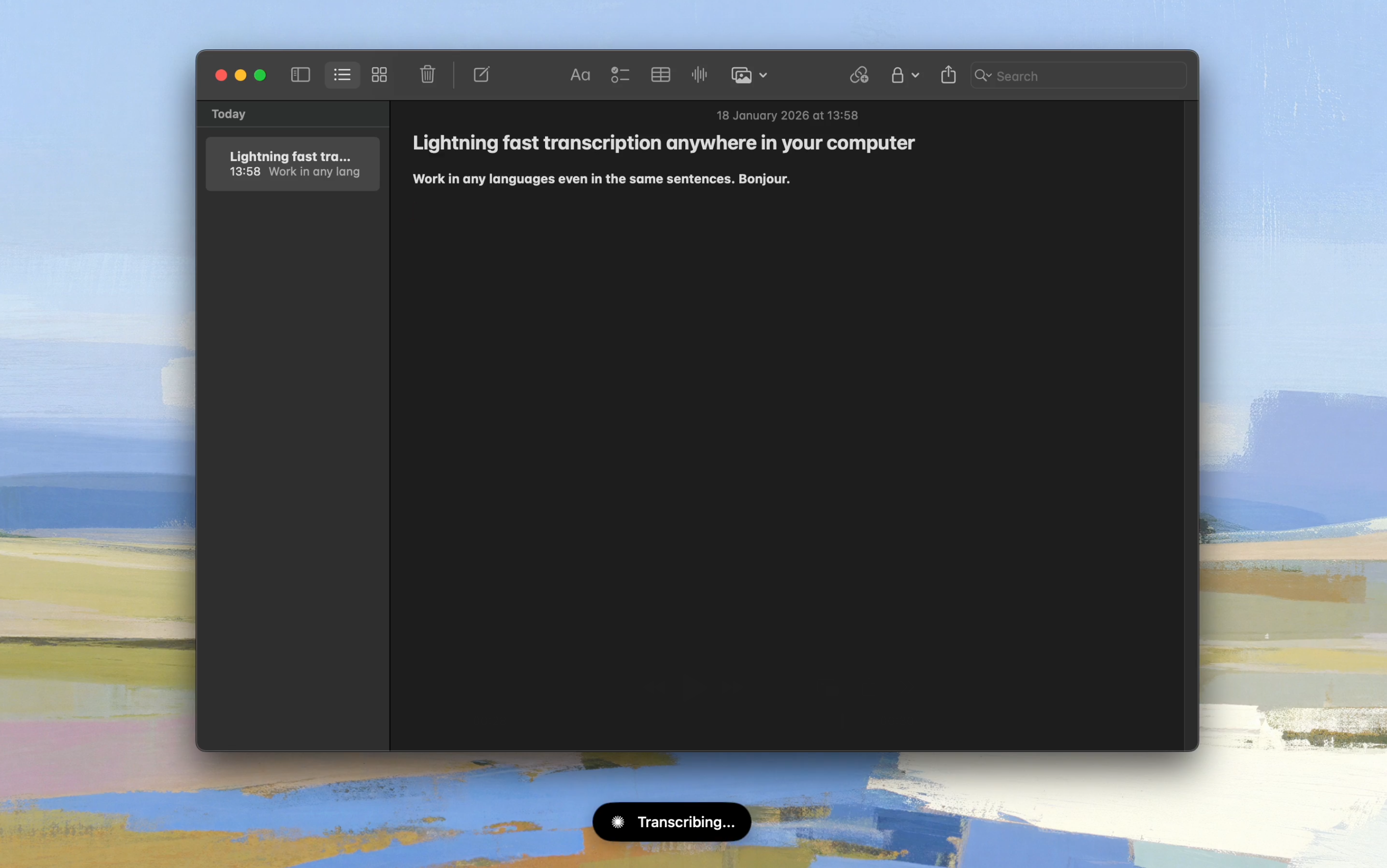Open the search scope dropdown in the search field
The width and height of the screenshot is (1387, 868).
(983, 75)
